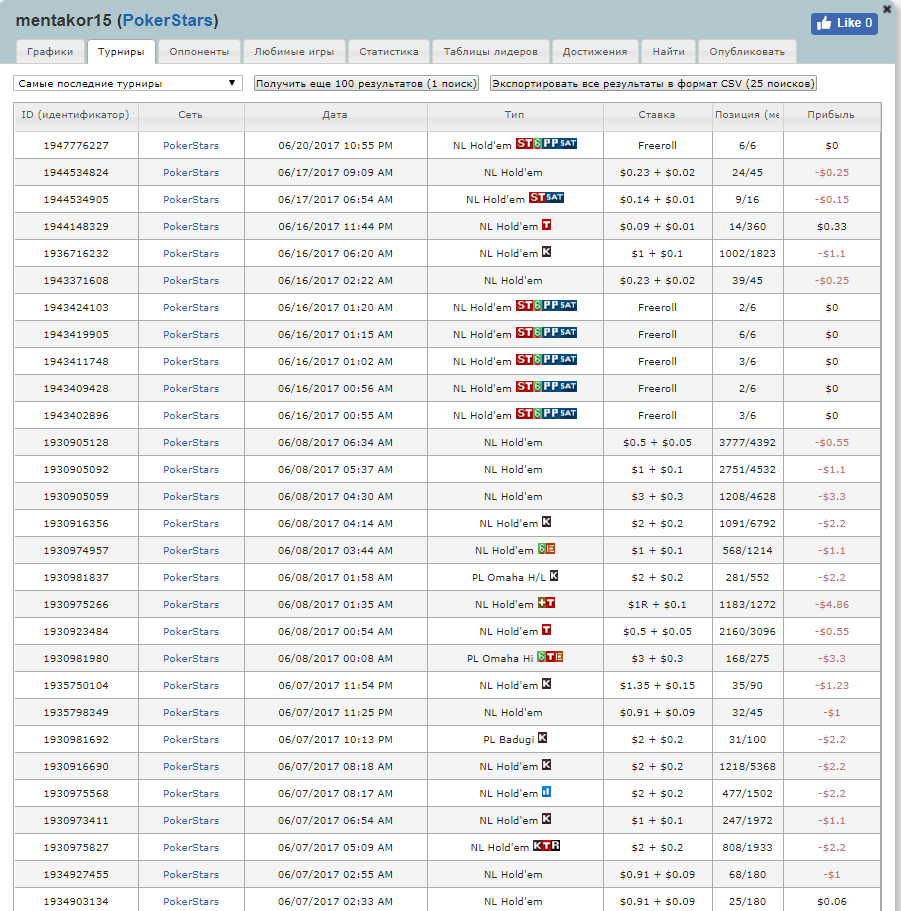Click the ST PP SAT badge in row 1943419905
The height and width of the screenshot is (911, 901).
coord(546,332)
